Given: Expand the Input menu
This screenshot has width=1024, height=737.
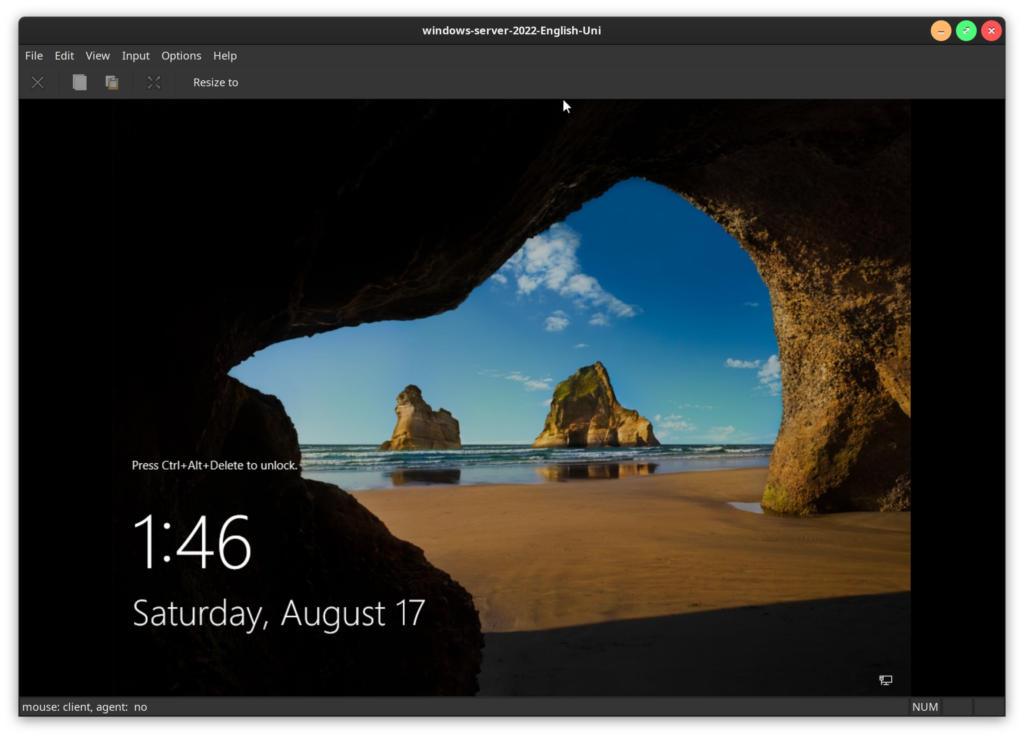Looking at the screenshot, I should click(136, 56).
